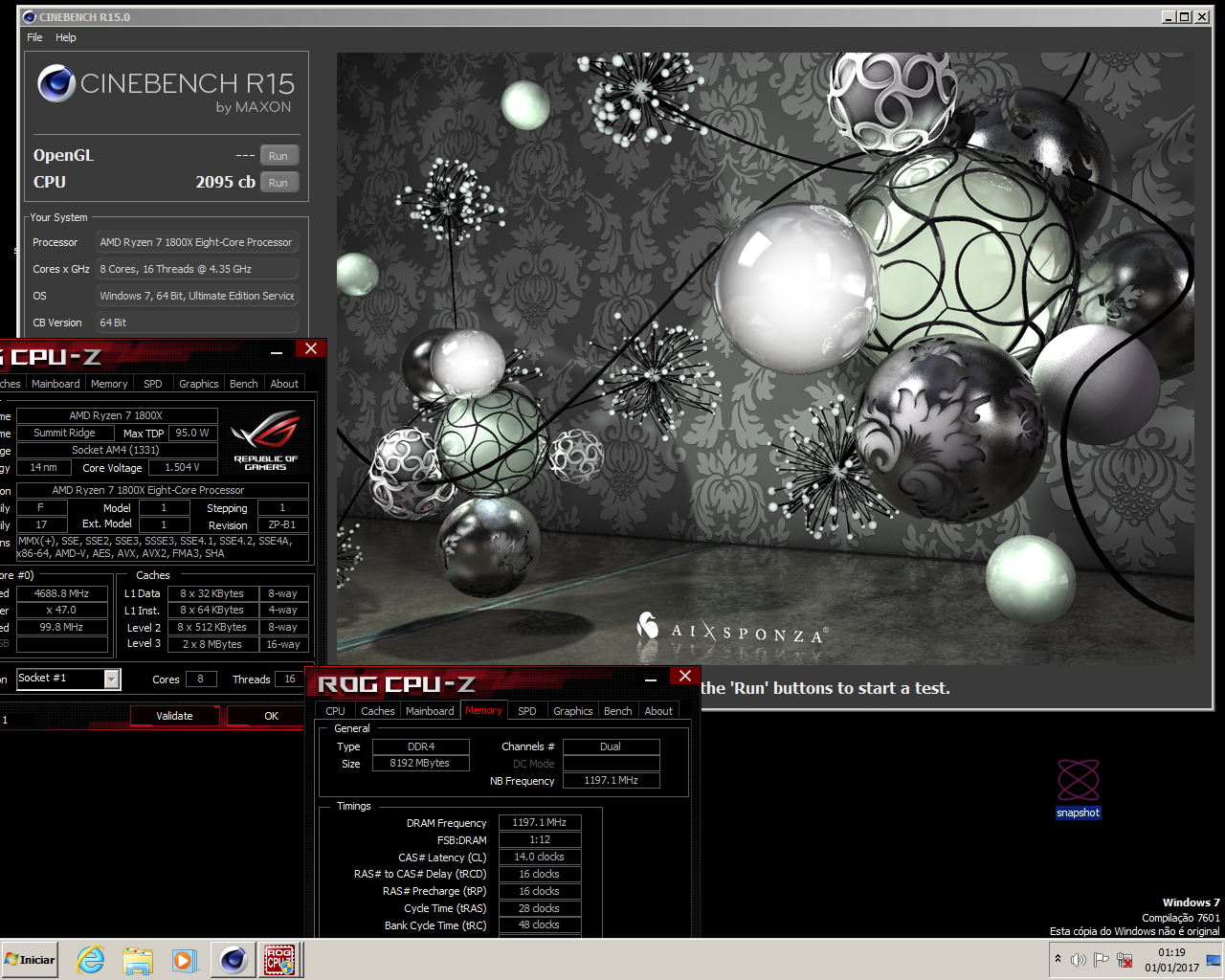Open Graphics tab in front CPU-Z window
Viewport: 1225px width, 980px height.
pos(573,711)
